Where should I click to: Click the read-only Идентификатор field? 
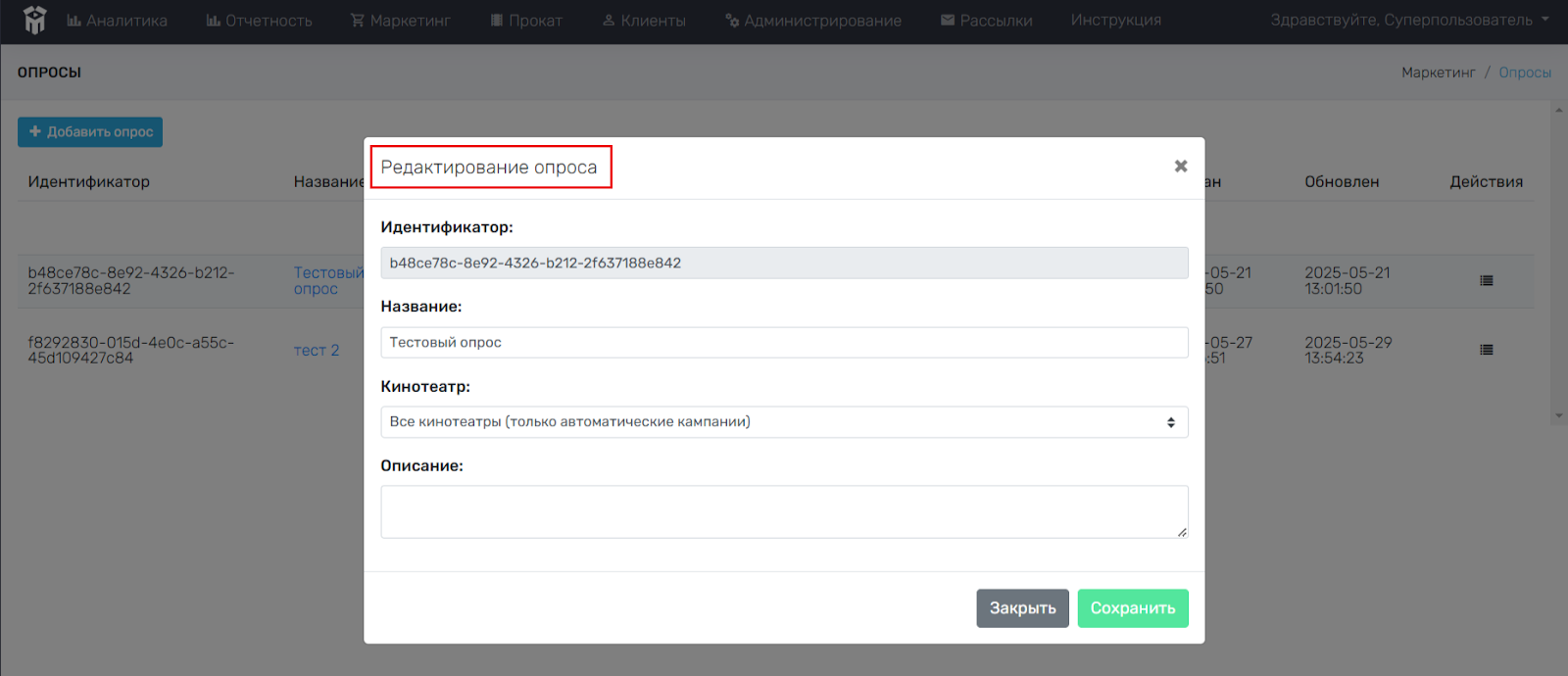[784, 263]
